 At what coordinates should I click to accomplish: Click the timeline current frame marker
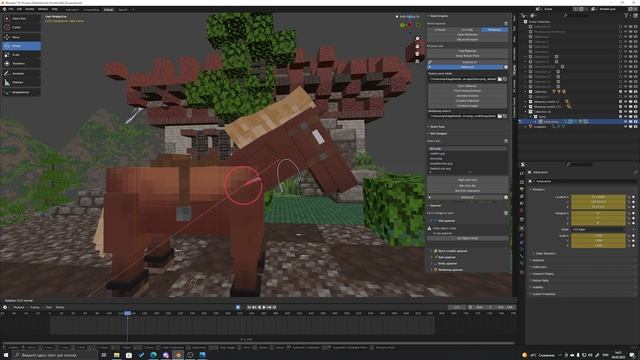click(x=127, y=313)
